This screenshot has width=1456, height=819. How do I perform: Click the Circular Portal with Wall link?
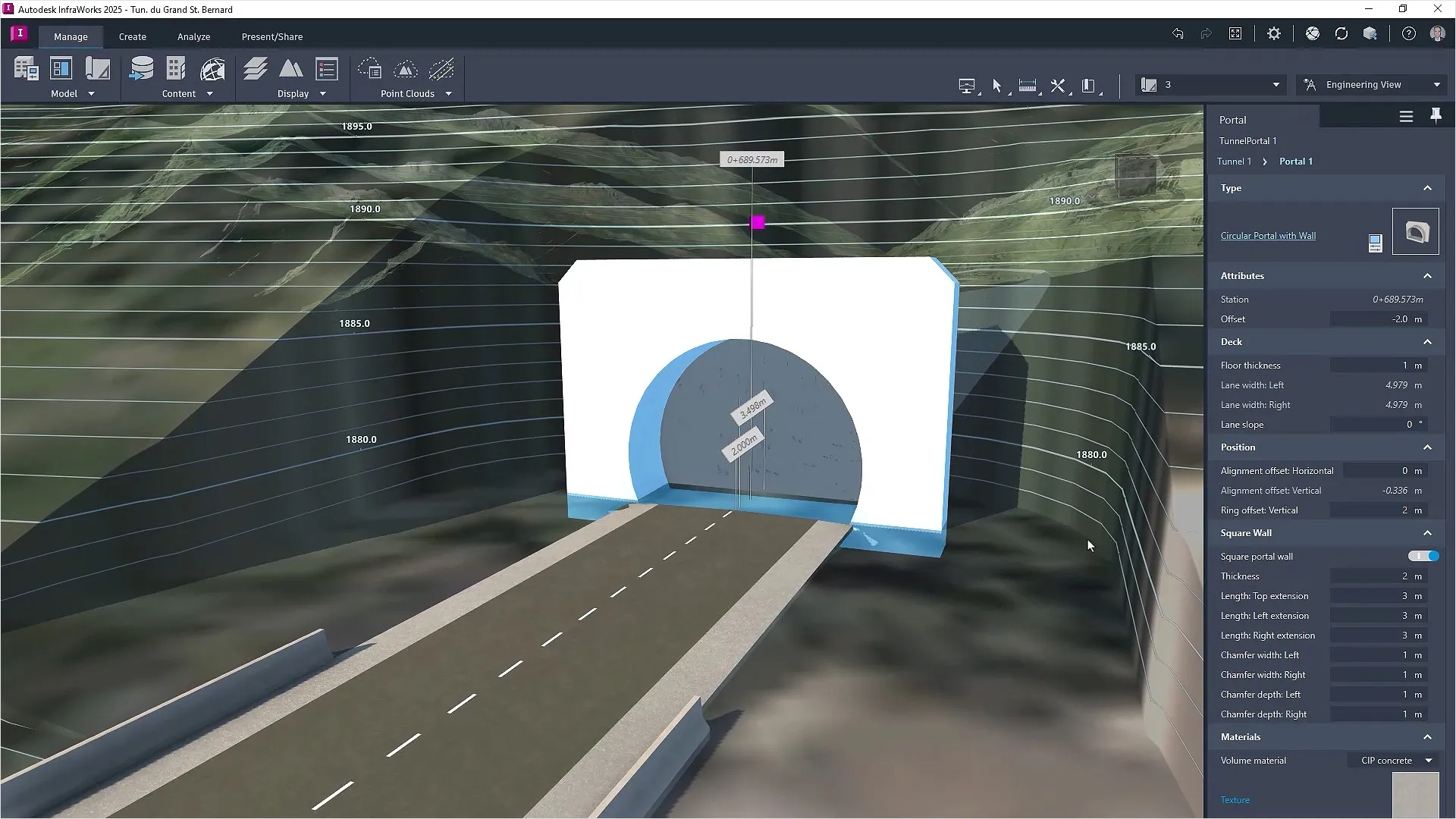click(1268, 236)
